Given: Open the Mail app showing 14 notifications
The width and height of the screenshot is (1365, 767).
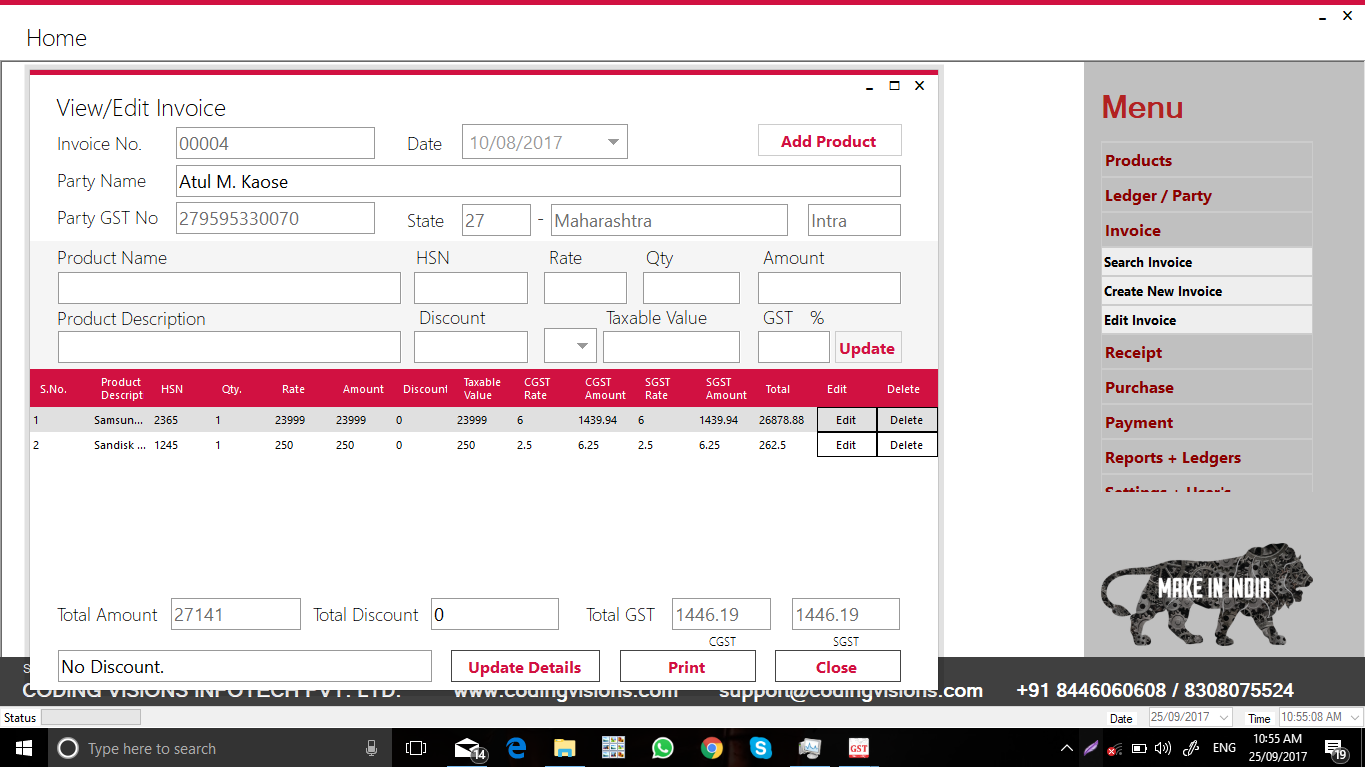Looking at the screenshot, I should pyautogui.click(x=467, y=748).
